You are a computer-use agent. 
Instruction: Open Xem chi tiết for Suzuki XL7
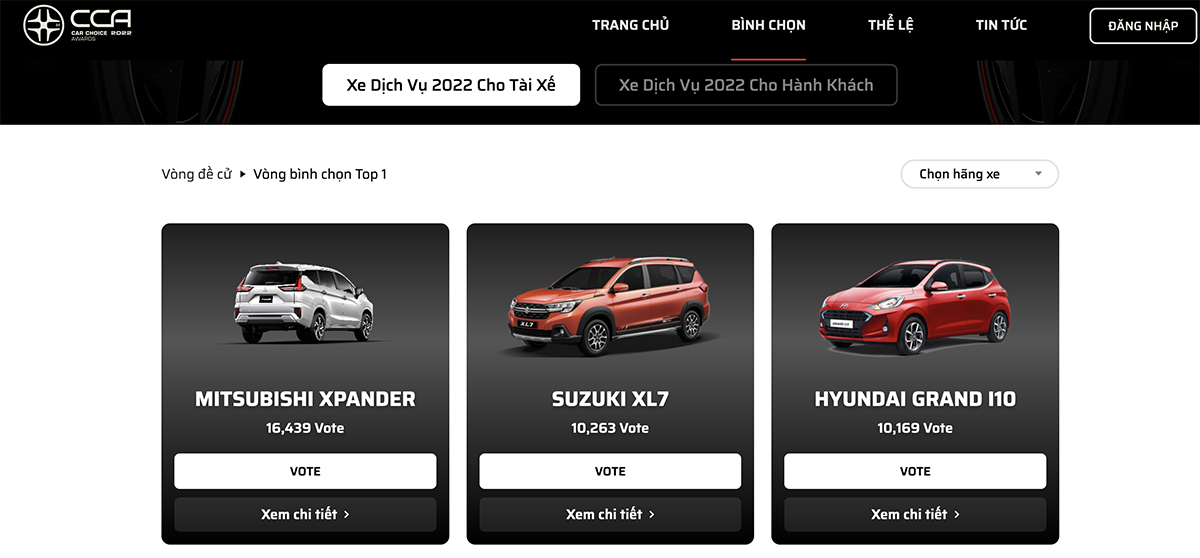click(x=610, y=514)
